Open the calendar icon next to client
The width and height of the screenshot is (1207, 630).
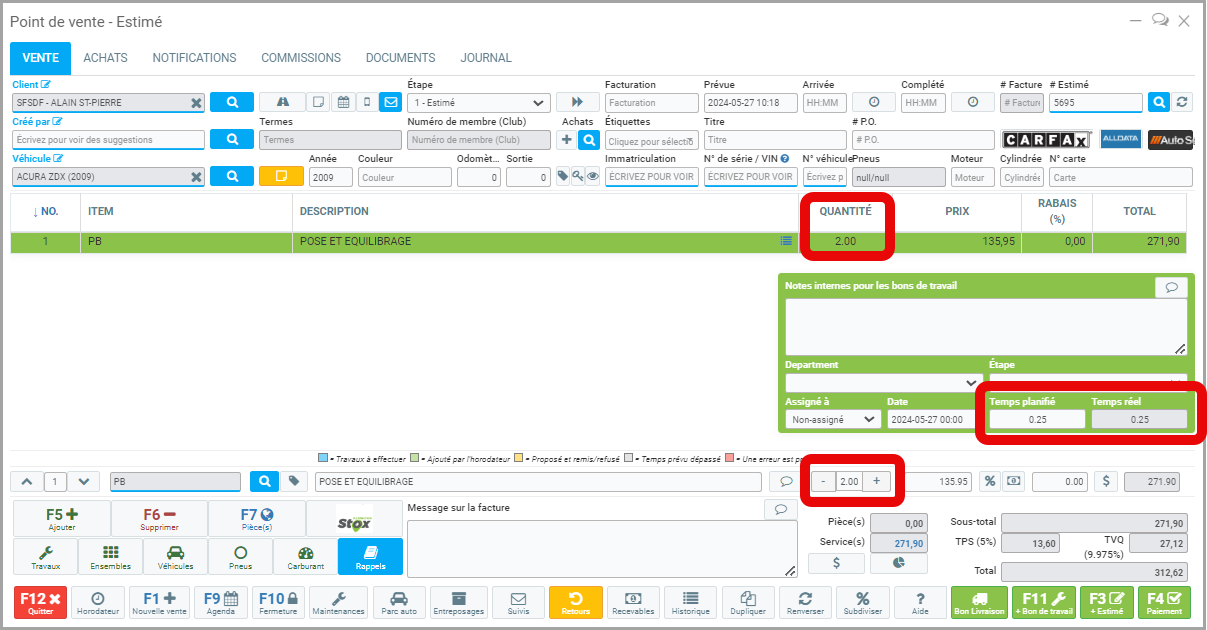pyautogui.click(x=343, y=102)
